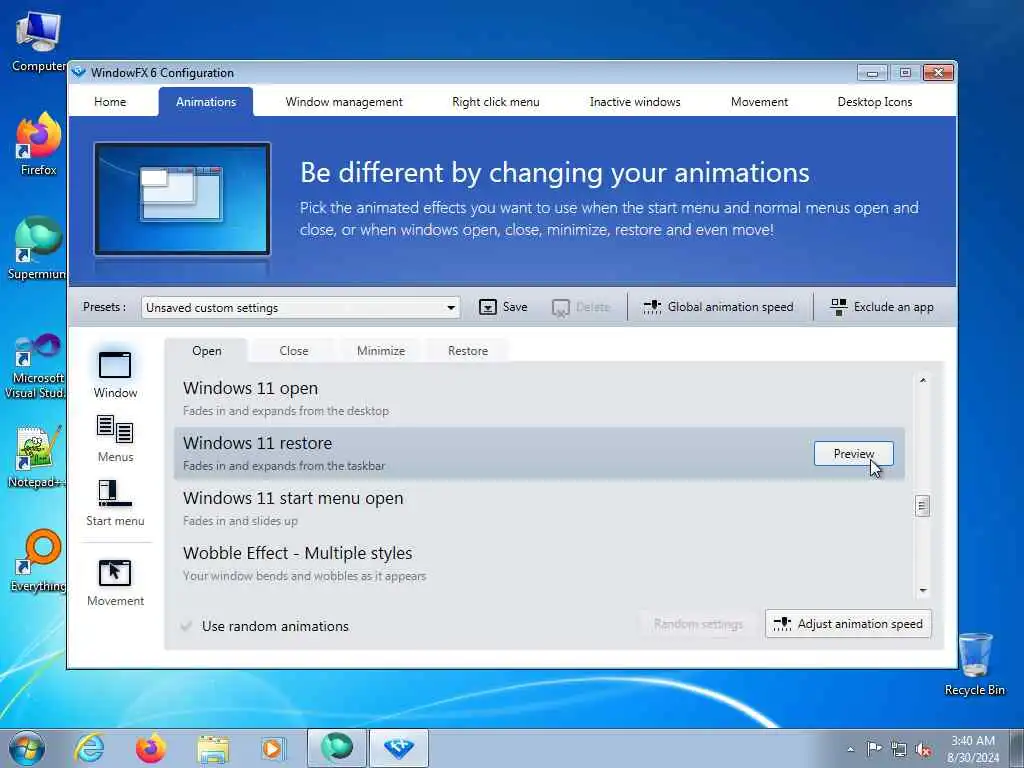Image resolution: width=1024 pixels, height=768 pixels.
Task: Click the animation preview monitor thumbnail
Action: point(182,199)
